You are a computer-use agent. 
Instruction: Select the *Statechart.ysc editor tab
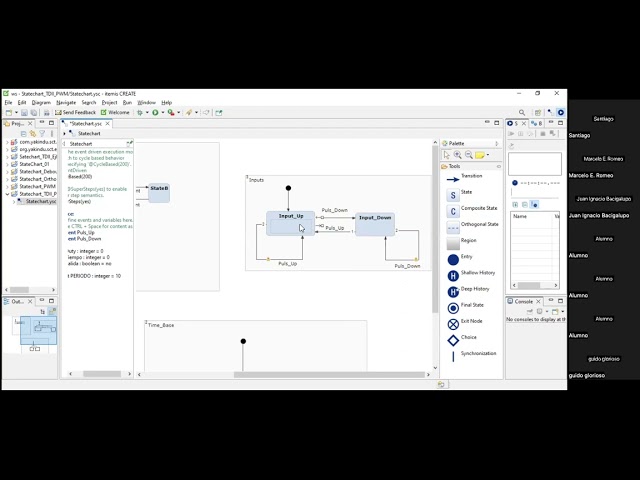pyautogui.click(x=85, y=123)
